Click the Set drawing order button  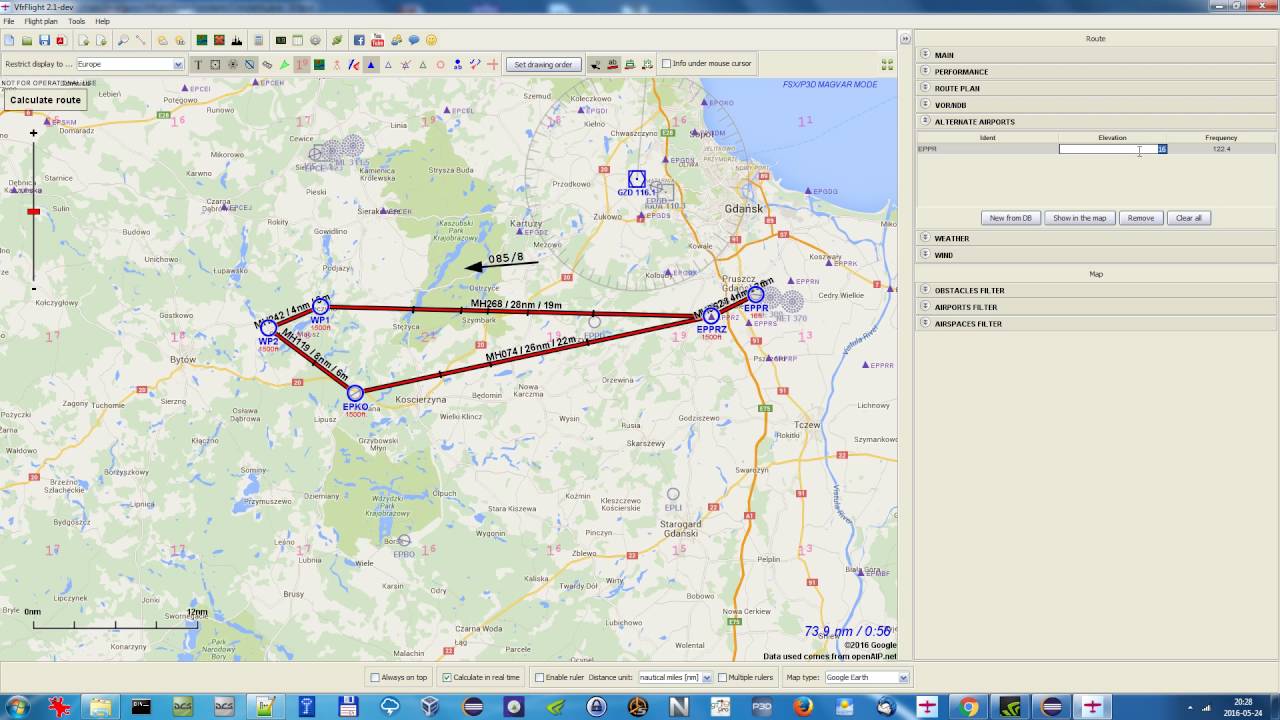tap(543, 64)
